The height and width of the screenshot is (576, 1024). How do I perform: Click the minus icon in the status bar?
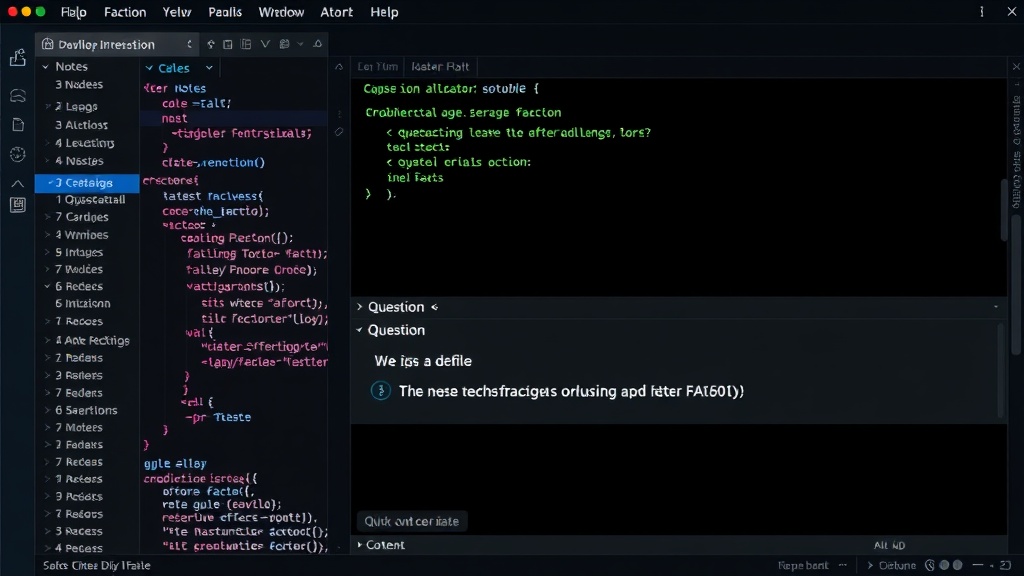pyautogui.click(x=978, y=566)
